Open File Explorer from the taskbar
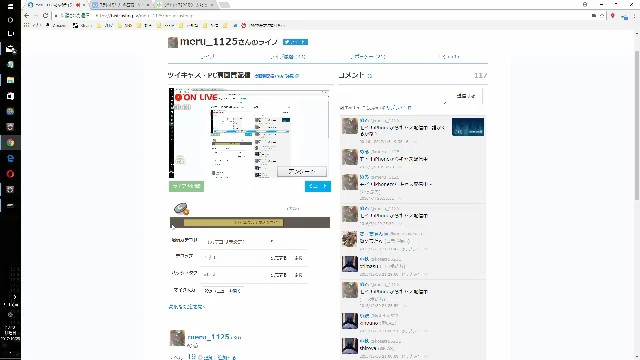This screenshot has width=640, height=360. point(10,80)
